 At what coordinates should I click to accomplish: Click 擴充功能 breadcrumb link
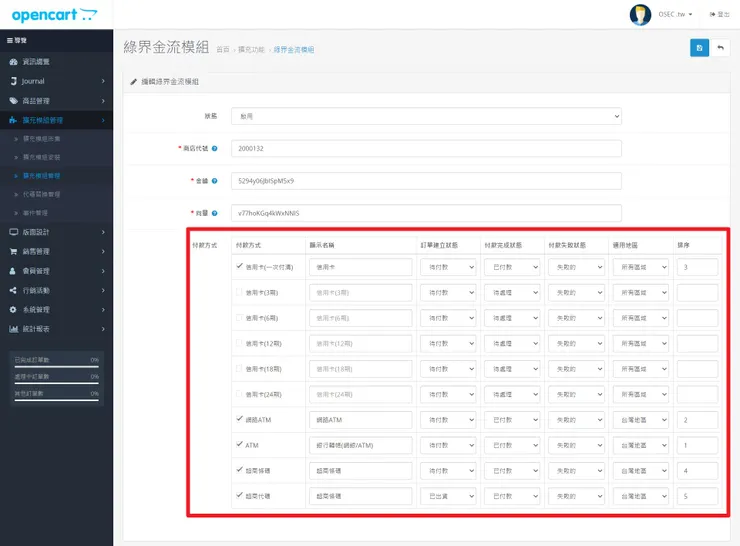pyautogui.click(x=251, y=50)
